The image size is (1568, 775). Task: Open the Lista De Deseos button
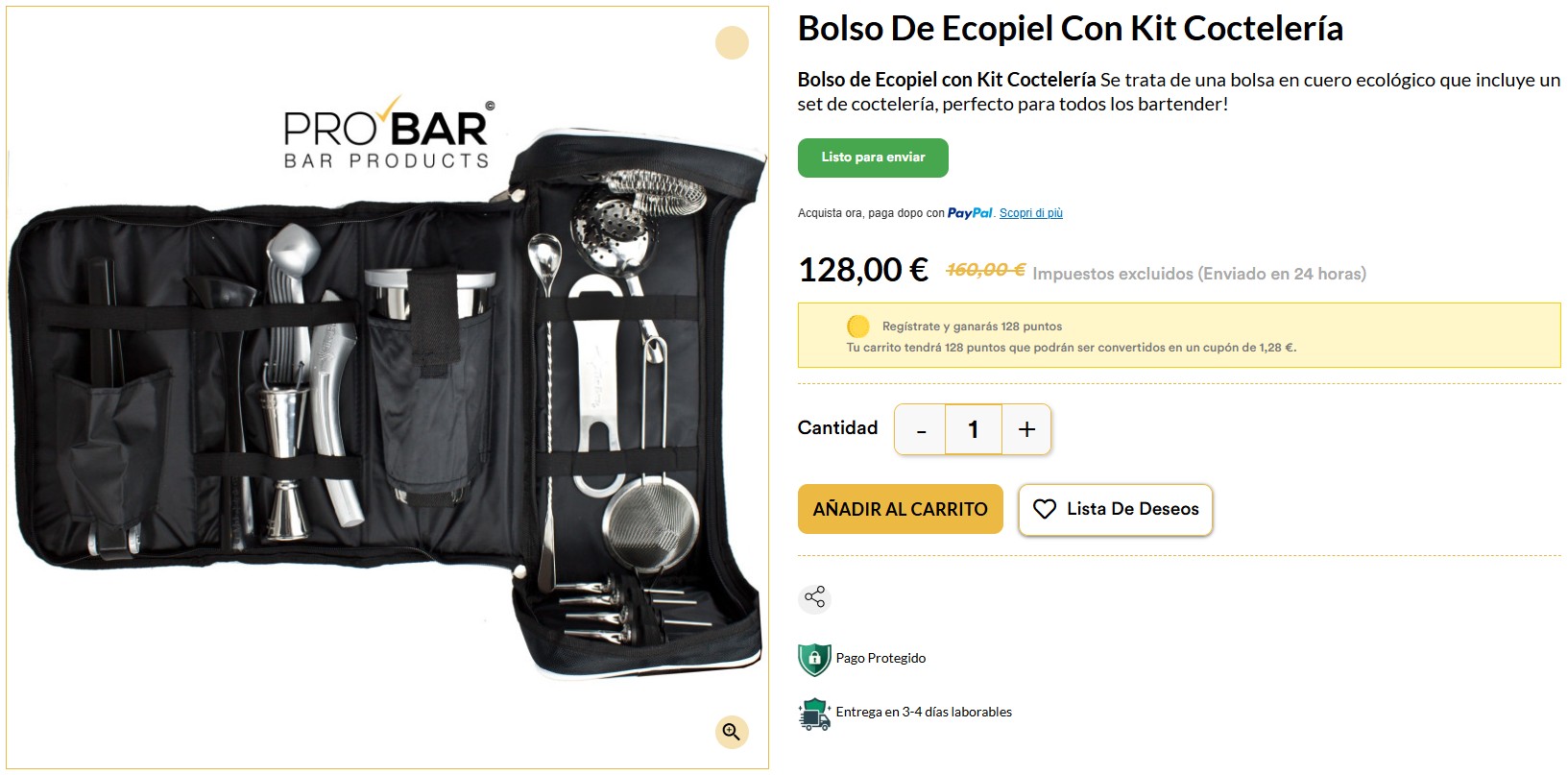(x=1116, y=509)
